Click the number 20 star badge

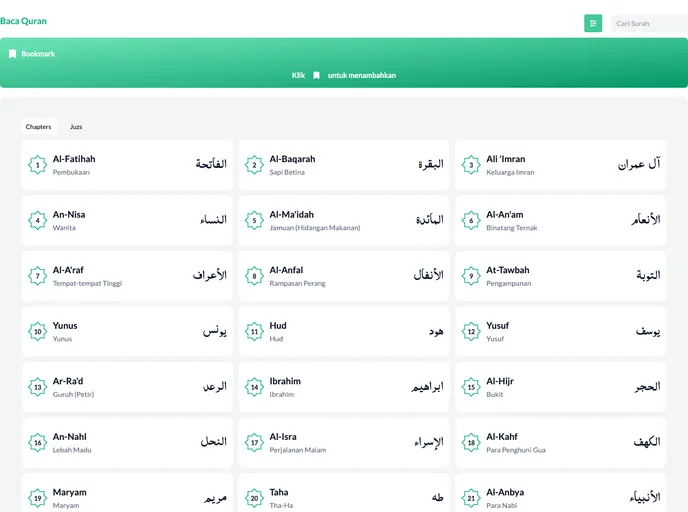coord(254,498)
